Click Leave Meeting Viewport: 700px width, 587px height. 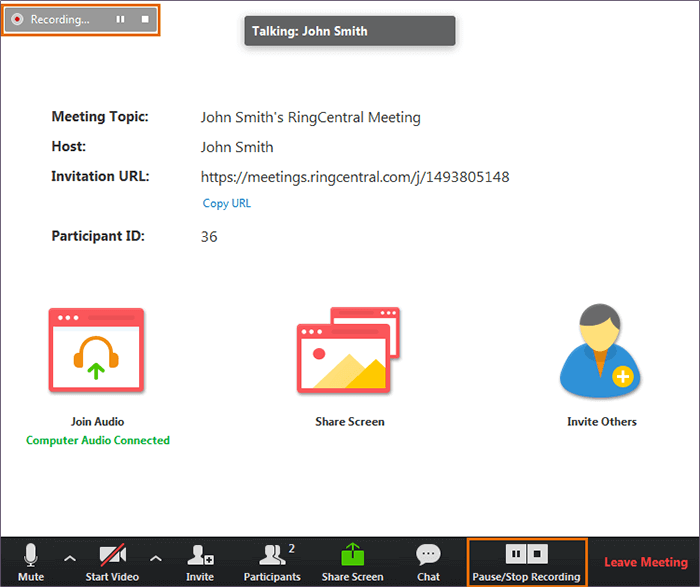coord(645,563)
